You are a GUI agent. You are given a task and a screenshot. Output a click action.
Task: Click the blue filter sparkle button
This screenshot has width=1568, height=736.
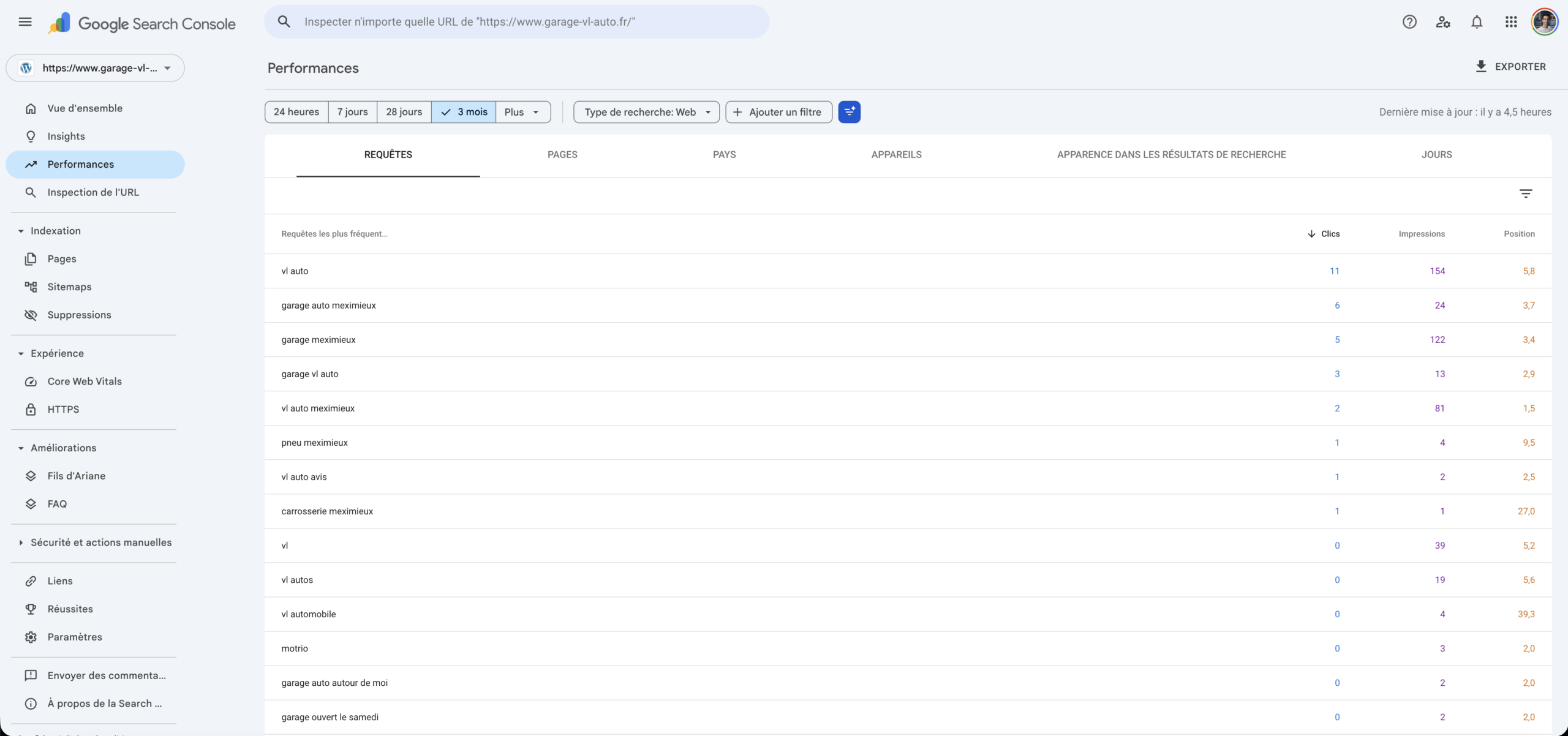[x=849, y=112]
